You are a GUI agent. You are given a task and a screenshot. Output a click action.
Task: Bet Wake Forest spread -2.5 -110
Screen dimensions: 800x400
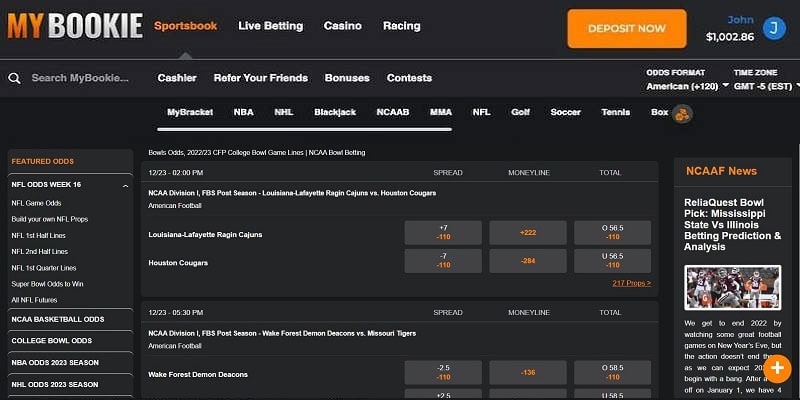[443, 373]
